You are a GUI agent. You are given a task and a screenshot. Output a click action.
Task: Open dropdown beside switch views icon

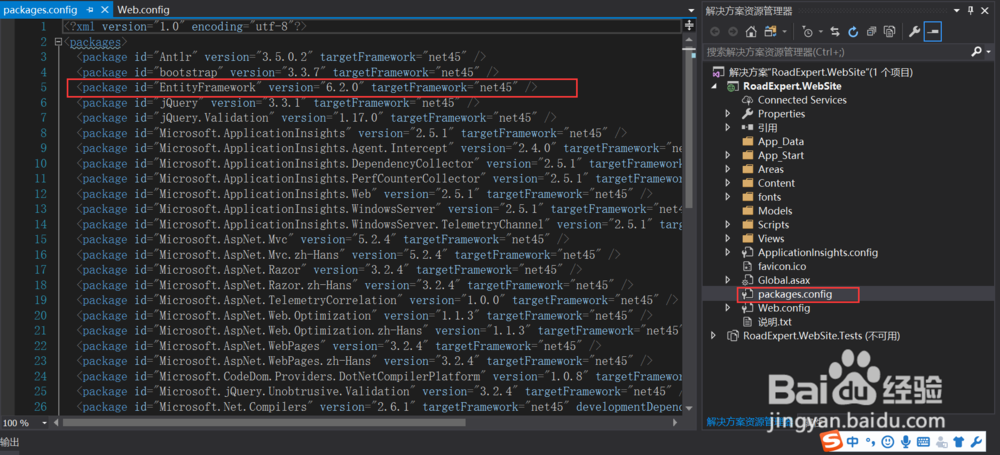pos(784,31)
